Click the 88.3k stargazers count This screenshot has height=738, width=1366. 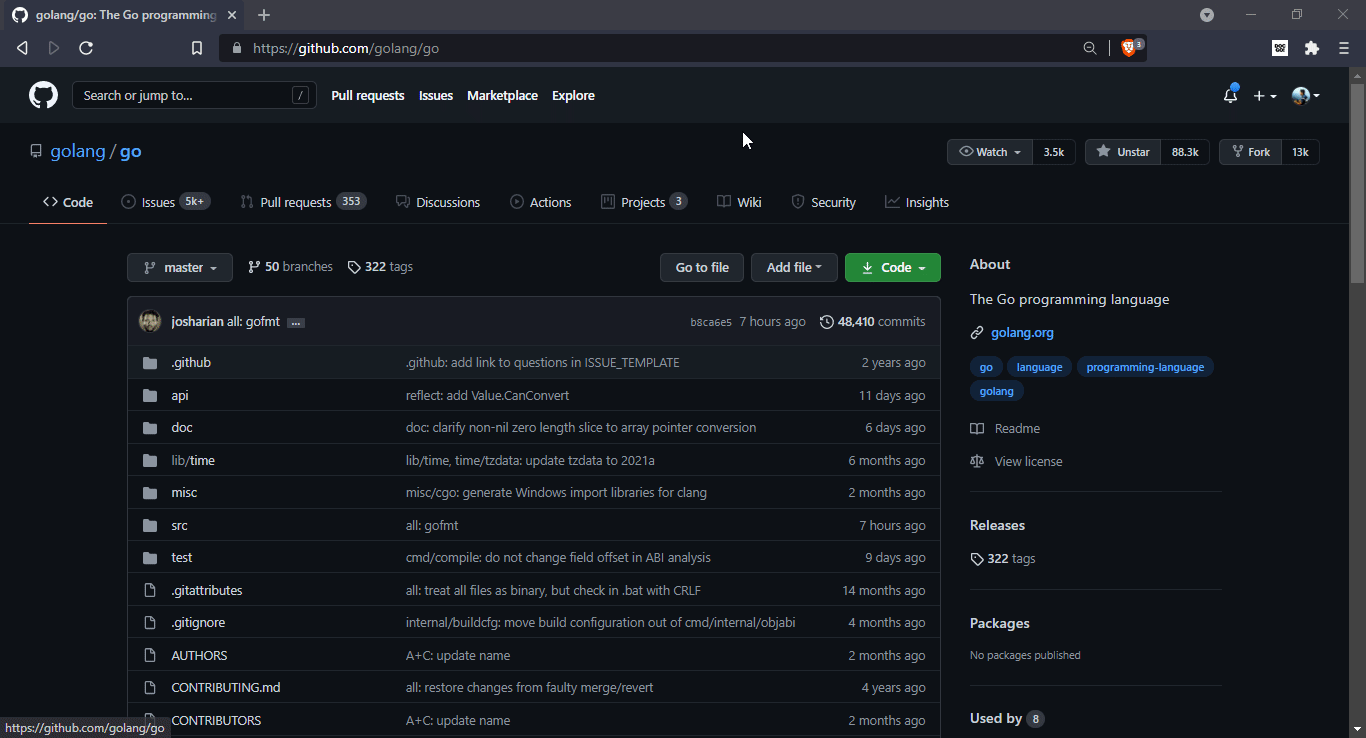coord(1185,152)
